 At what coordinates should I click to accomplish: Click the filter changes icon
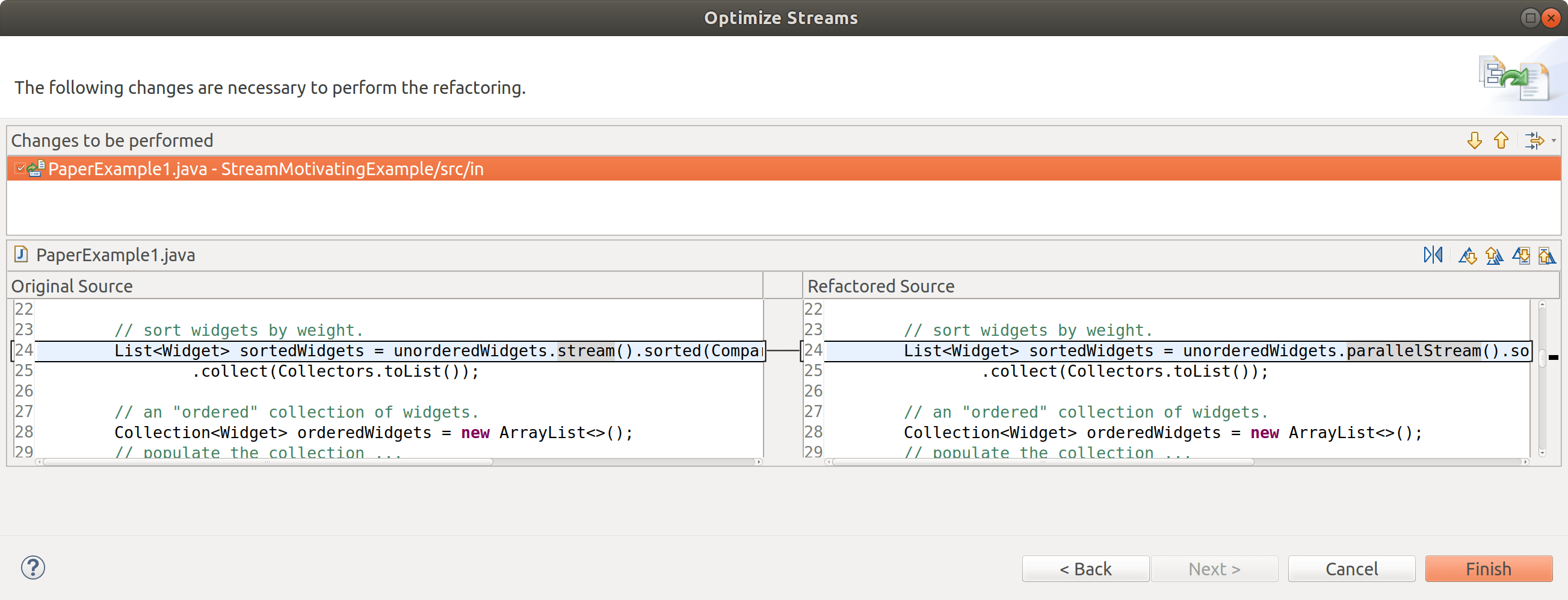tap(1534, 141)
